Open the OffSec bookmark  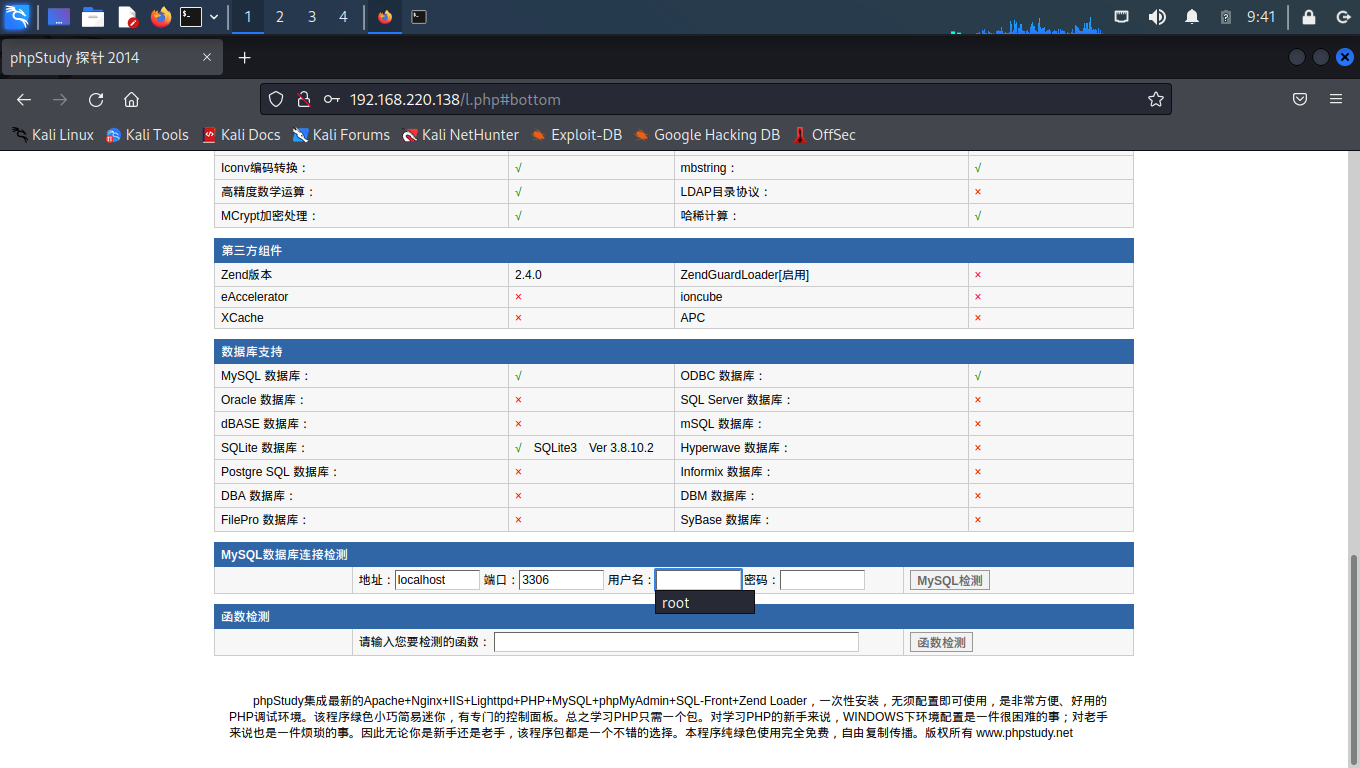[824, 135]
